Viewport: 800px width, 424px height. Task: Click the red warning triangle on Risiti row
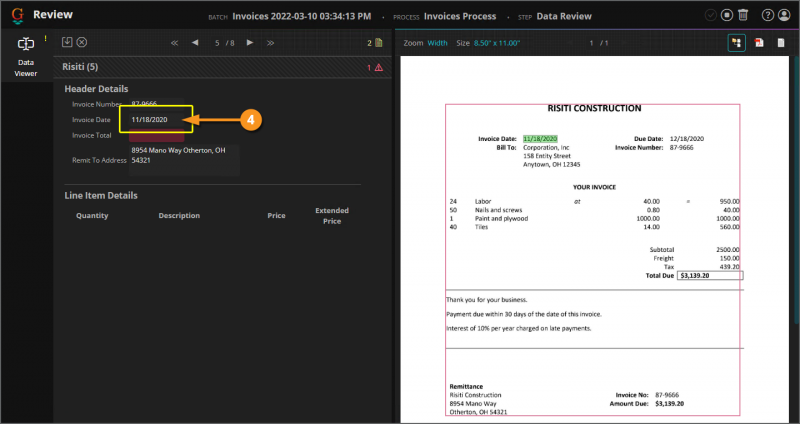[379, 67]
